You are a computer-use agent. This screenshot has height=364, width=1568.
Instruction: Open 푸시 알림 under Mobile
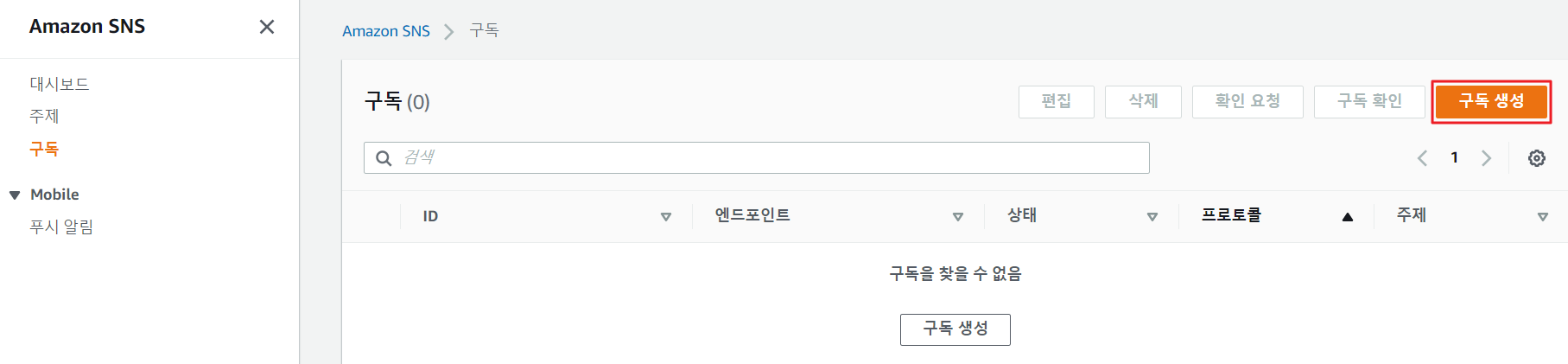click(x=61, y=227)
